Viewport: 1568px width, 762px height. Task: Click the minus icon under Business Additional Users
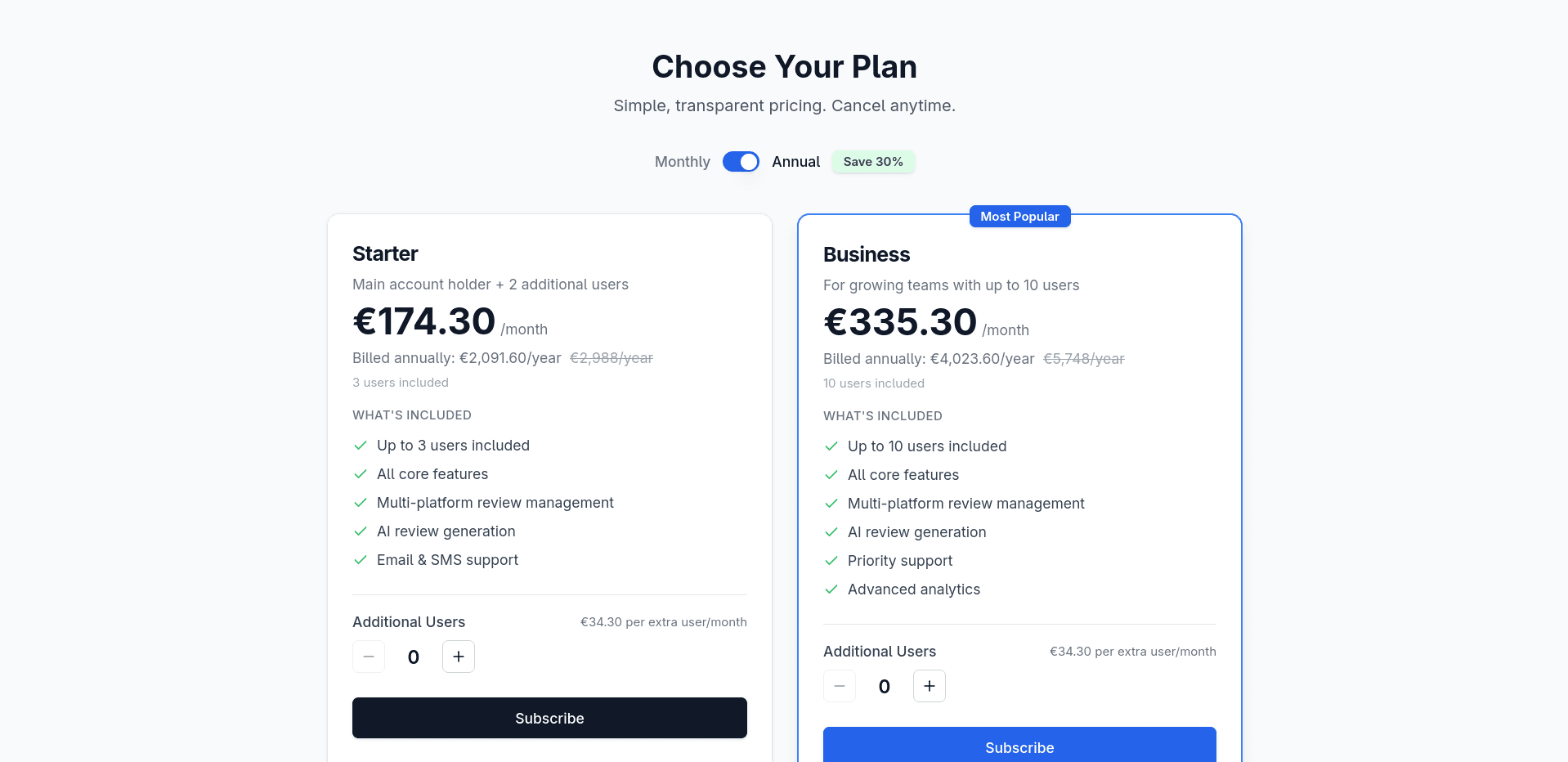839,686
